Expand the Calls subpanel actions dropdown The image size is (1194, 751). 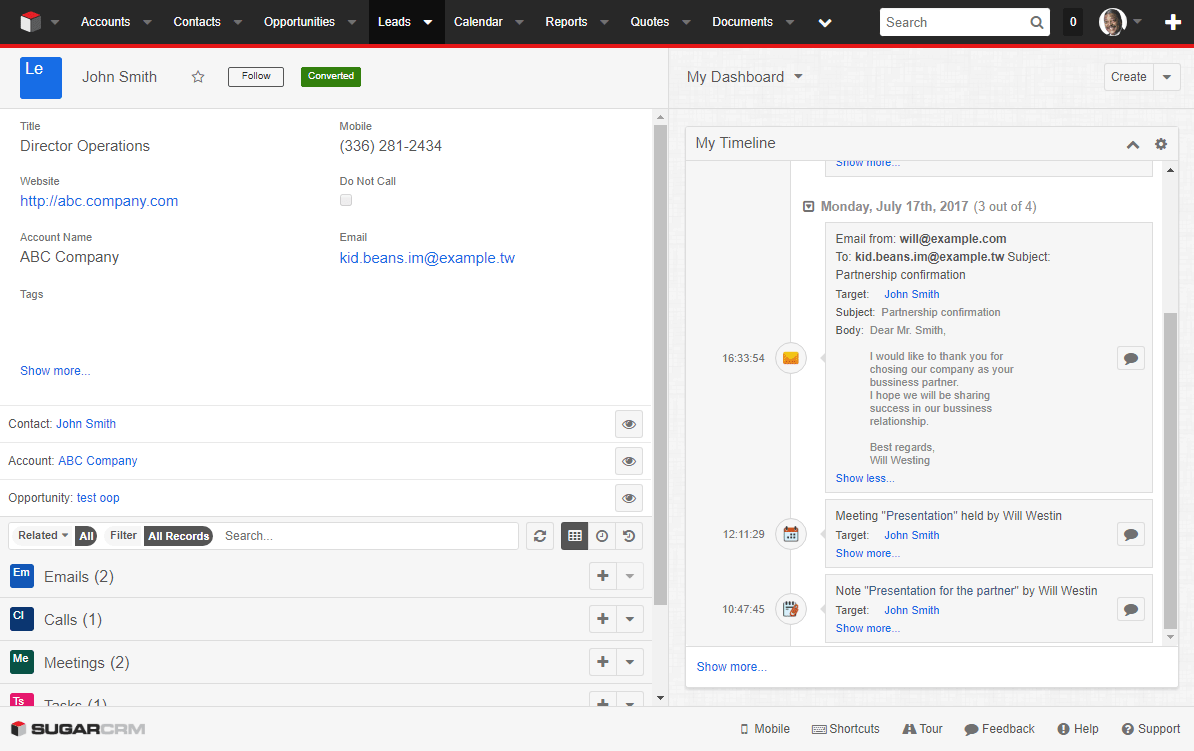click(630, 619)
